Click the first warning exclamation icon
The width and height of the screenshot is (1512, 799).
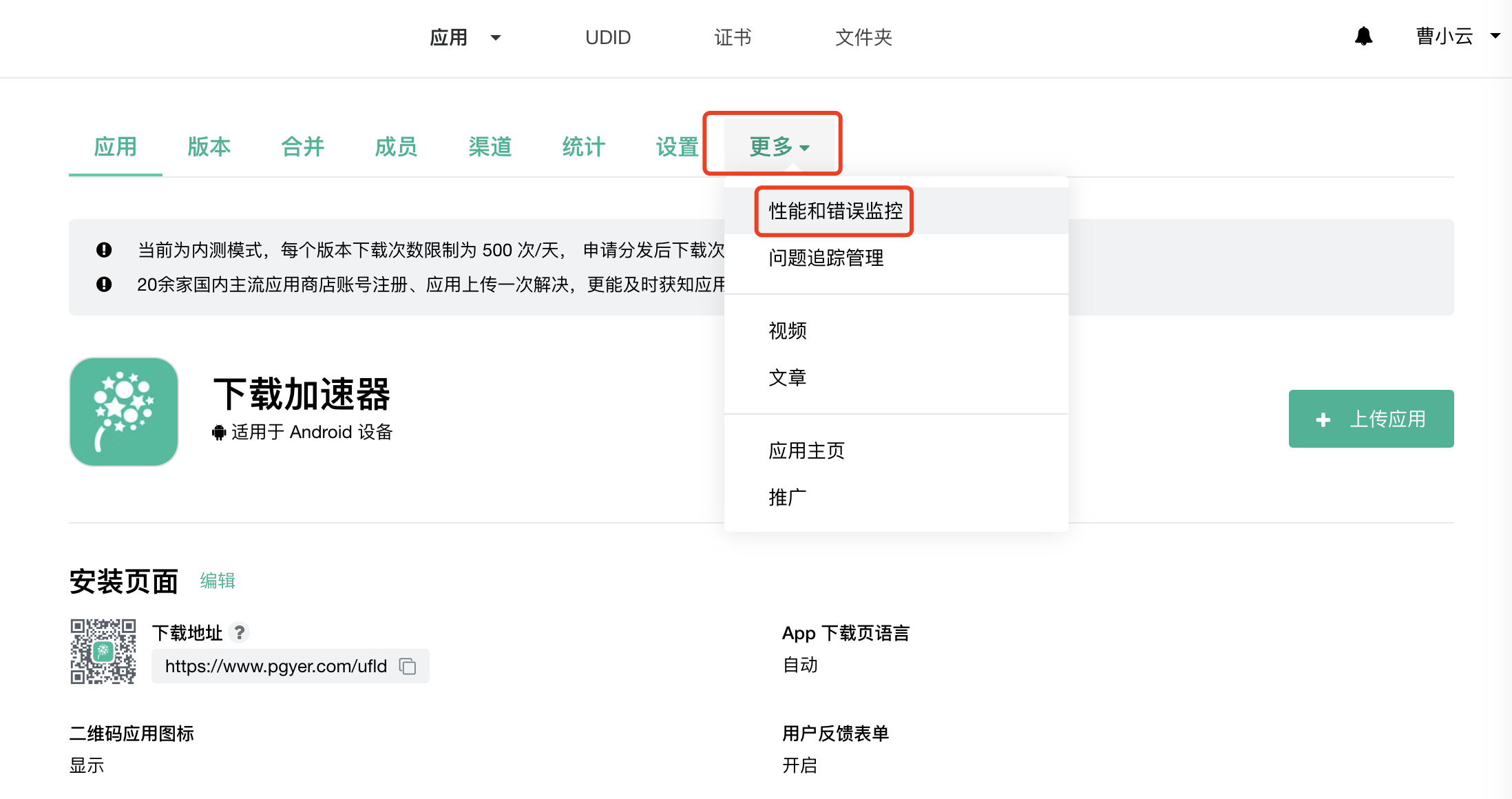click(104, 250)
